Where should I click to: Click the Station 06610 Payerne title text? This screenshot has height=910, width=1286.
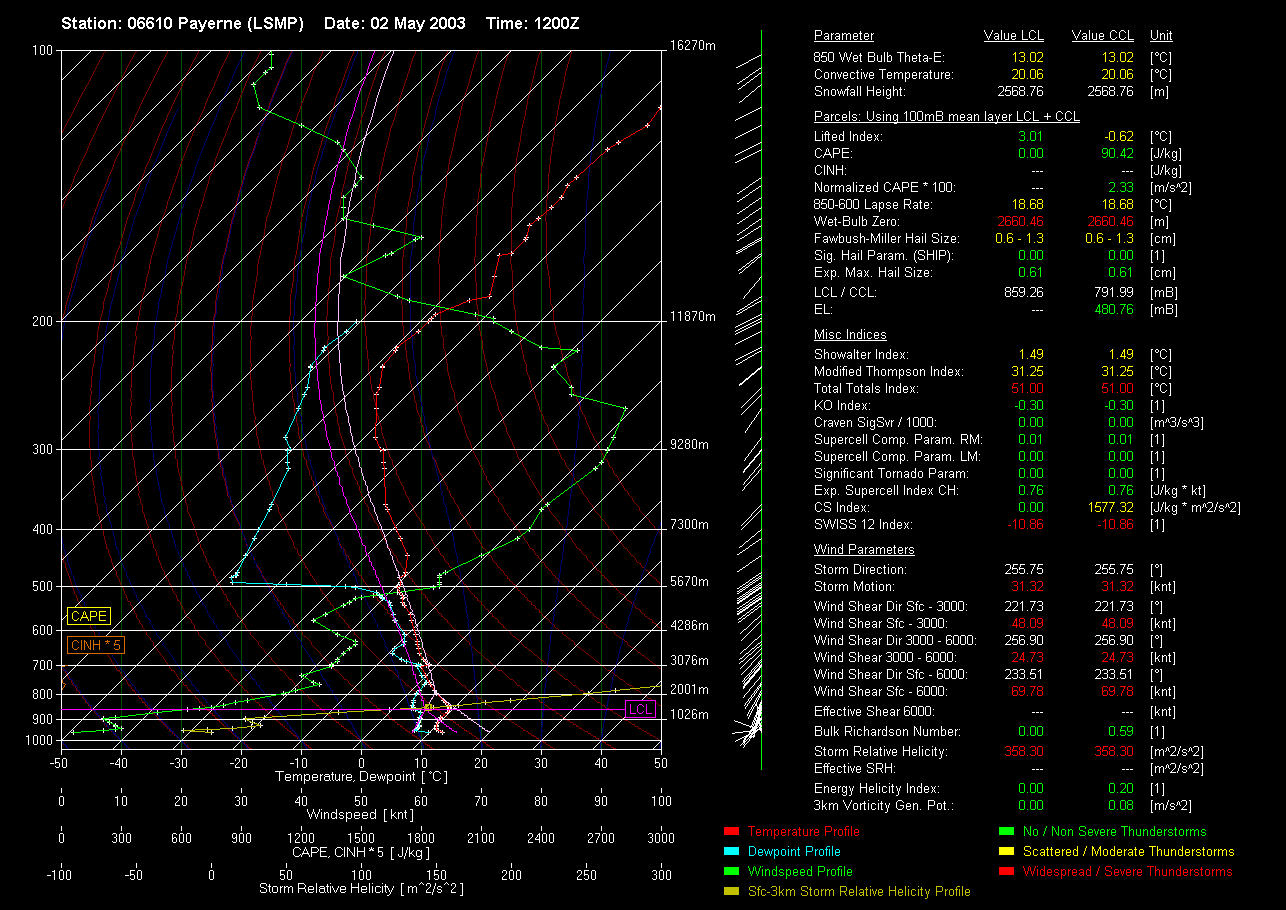tap(184, 23)
